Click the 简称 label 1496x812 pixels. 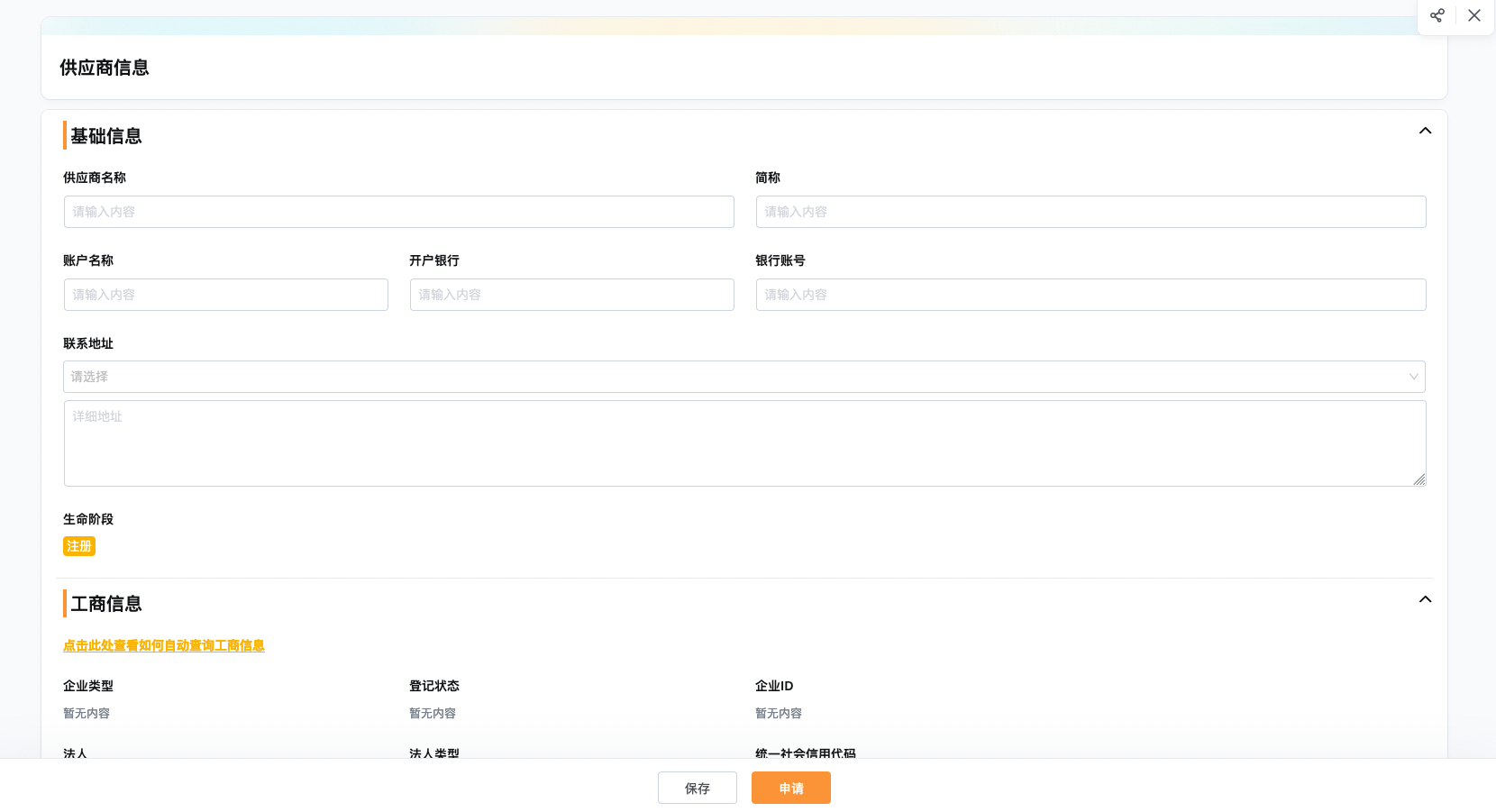click(768, 178)
